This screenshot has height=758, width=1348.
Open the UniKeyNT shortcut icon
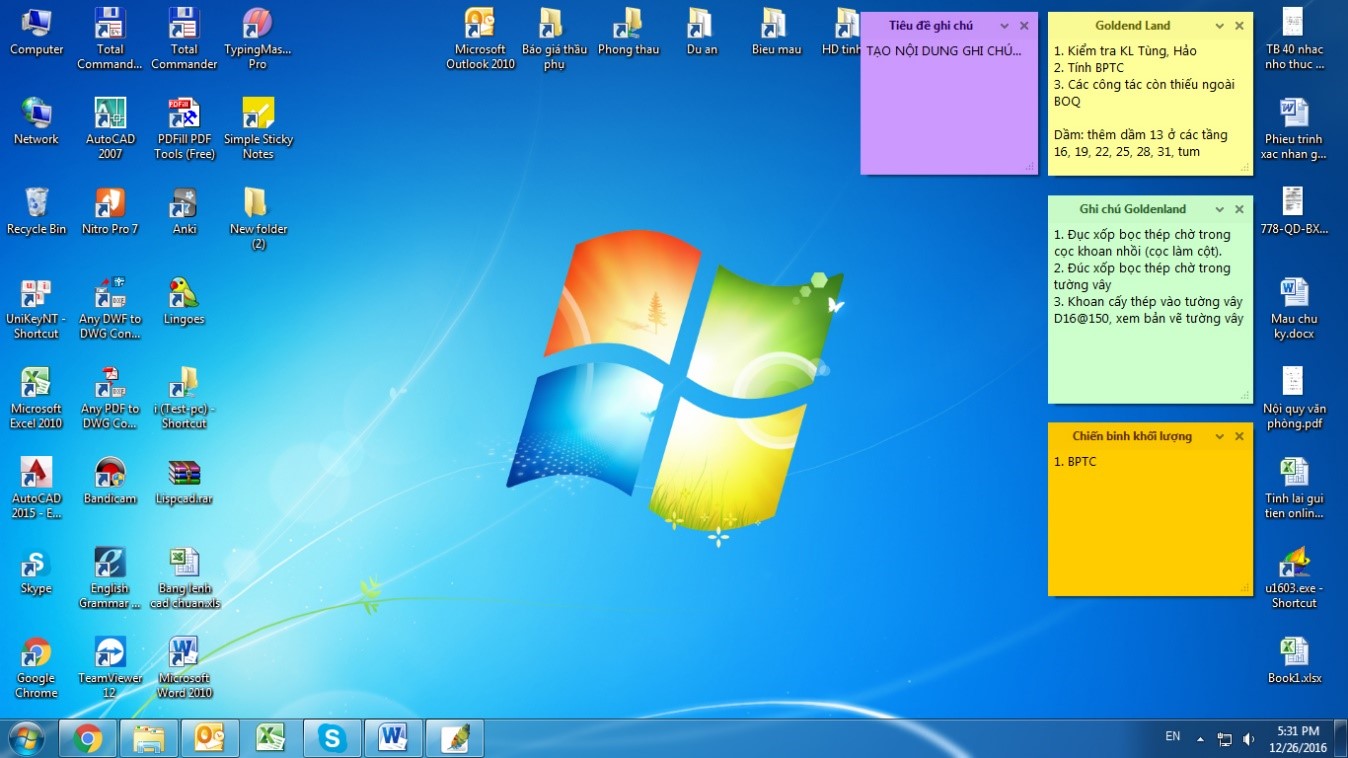pyautogui.click(x=36, y=295)
